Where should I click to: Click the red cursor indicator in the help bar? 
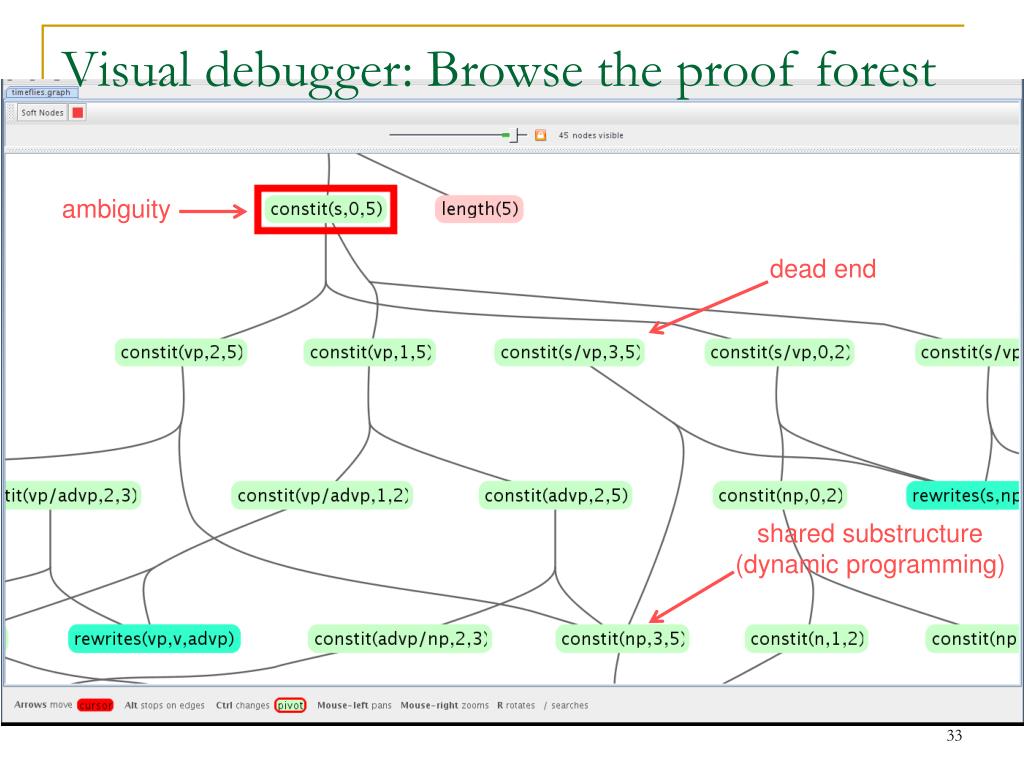pyautogui.click(x=95, y=705)
